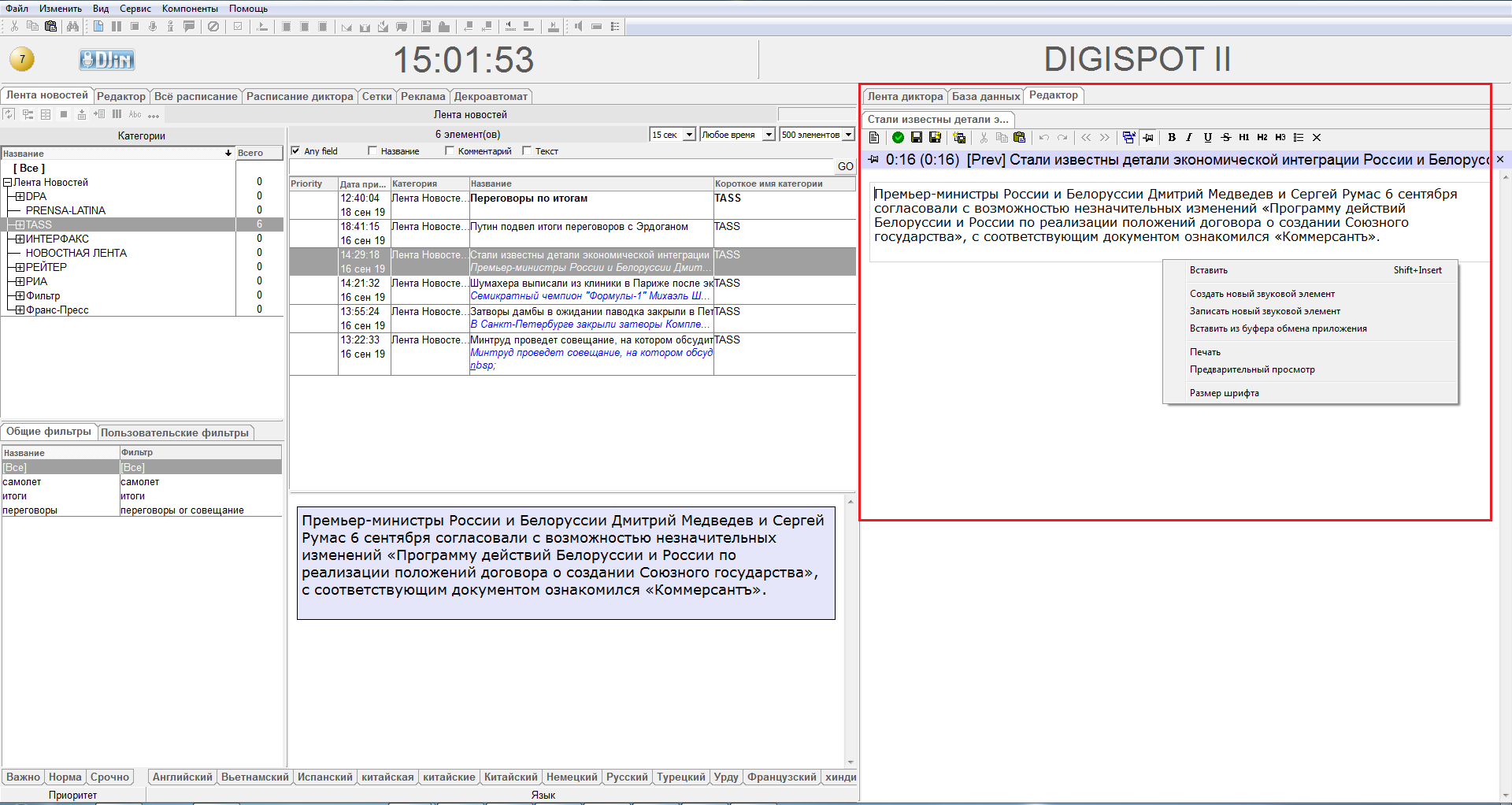Screen dimensions: 1512x805
Task: Expand the DPA category node
Action: click(20, 197)
